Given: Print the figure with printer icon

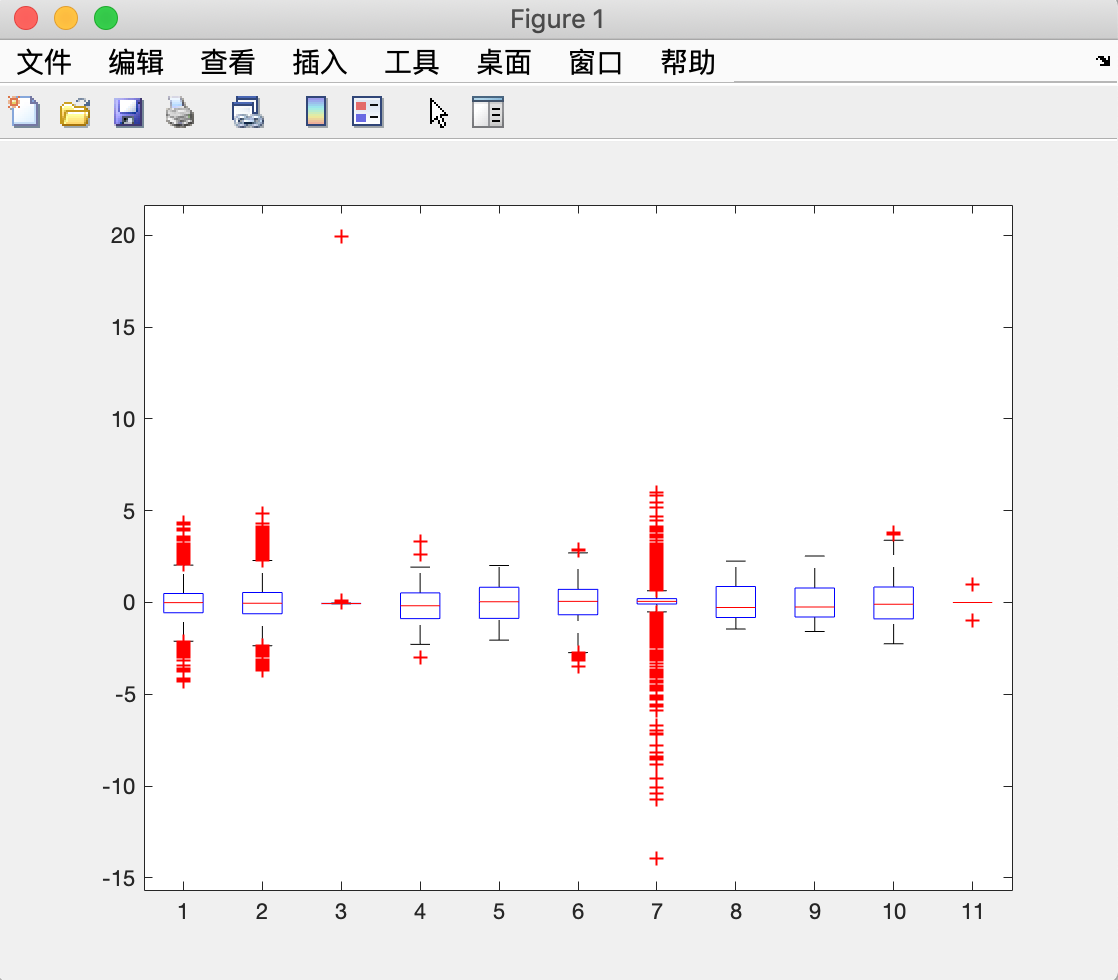Looking at the screenshot, I should point(180,113).
